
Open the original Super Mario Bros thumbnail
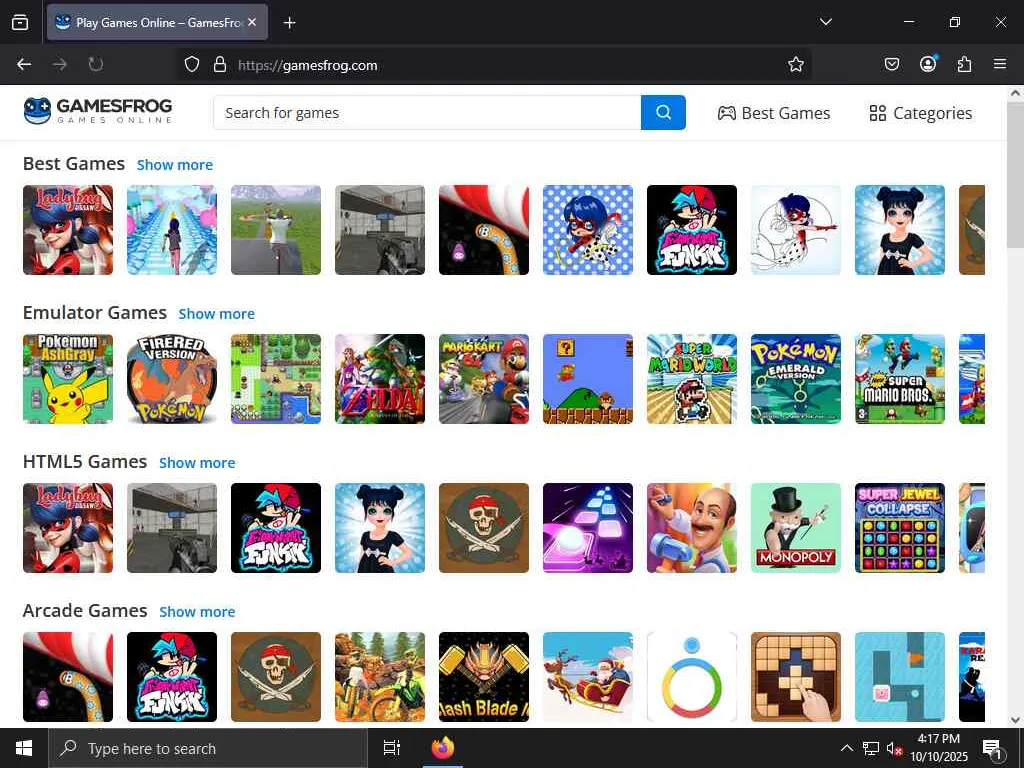click(x=588, y=379)
